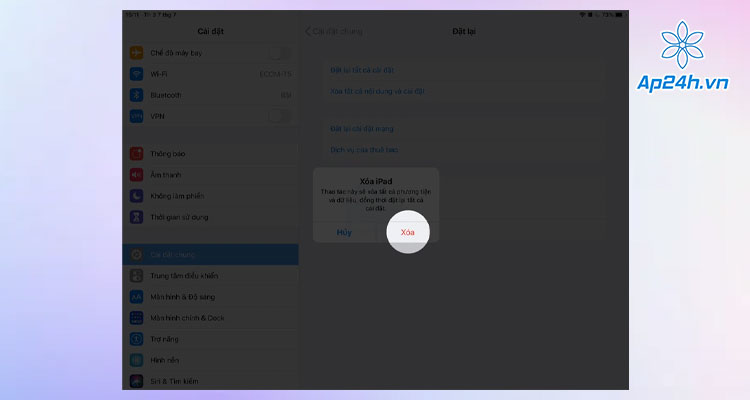Tap the Wi-Fi network name ECOM-TS value

(276, 74)
